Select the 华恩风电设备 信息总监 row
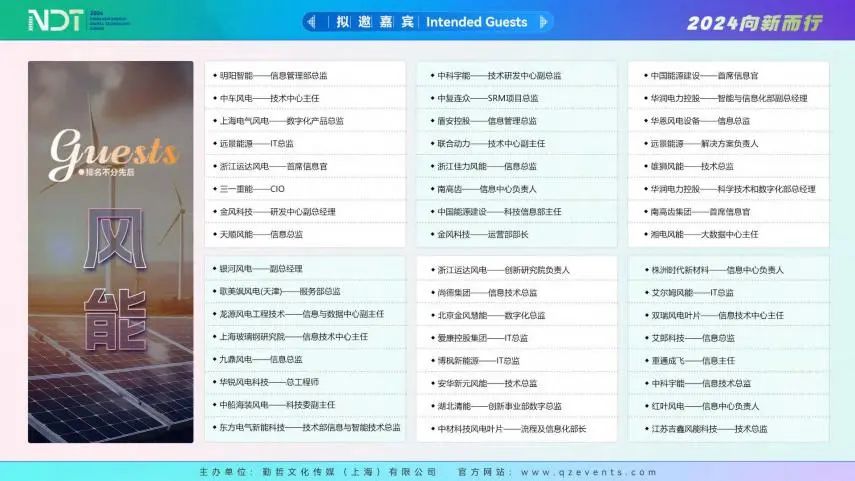The height and width of the screenshot is (481, 855). pyautogui.click(x=729, y=121)
